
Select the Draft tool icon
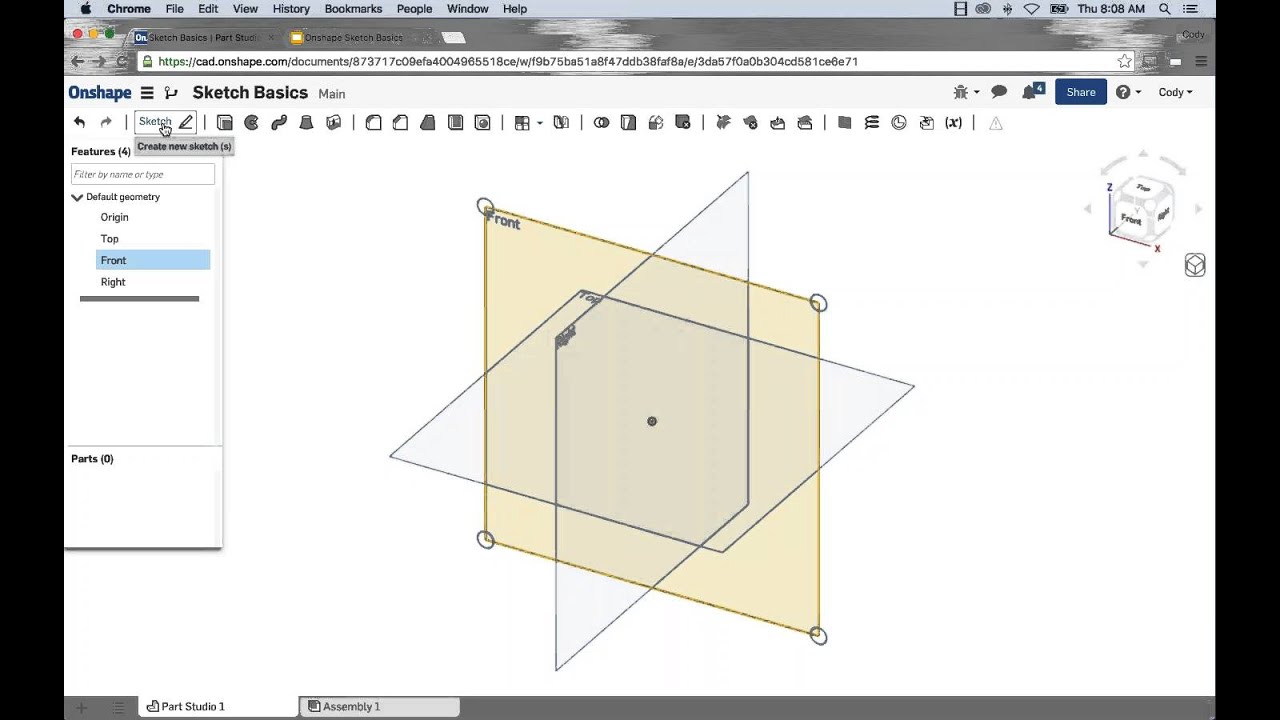pyautogui.click(x=428, y=123)
